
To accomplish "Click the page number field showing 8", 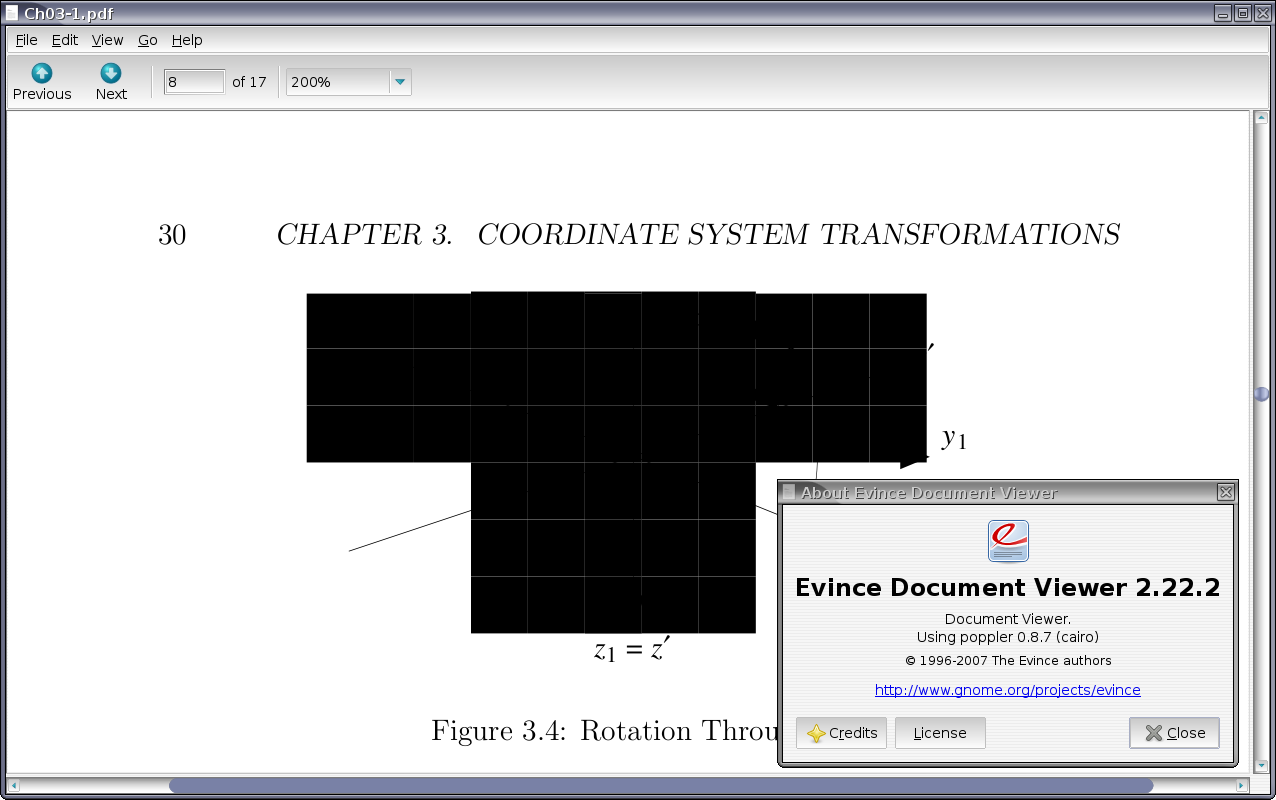I will (x=194, y=82).
